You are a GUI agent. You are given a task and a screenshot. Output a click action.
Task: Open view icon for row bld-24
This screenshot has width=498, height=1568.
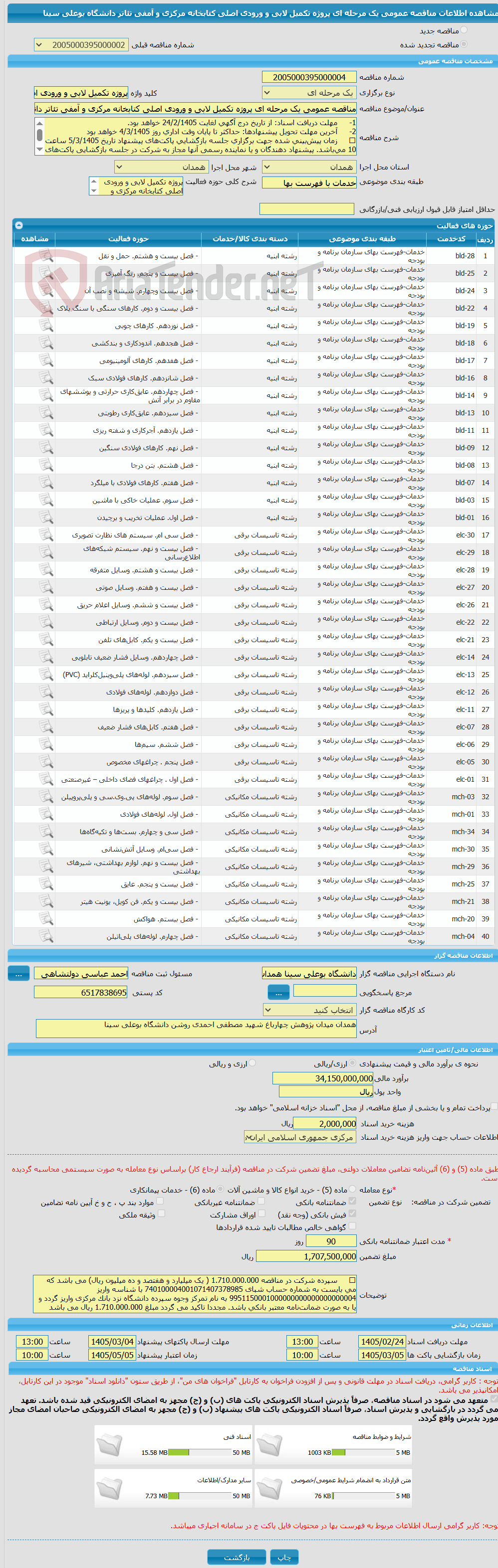(46, 290)
